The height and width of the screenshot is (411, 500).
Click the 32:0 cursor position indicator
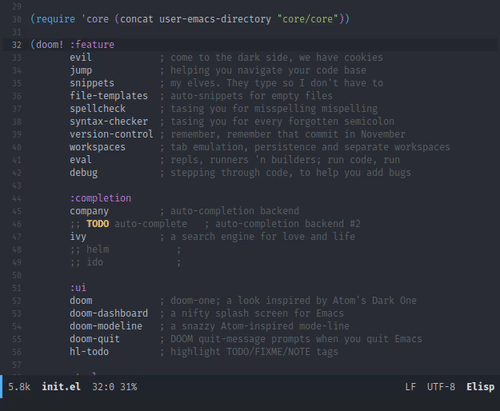pyautogui.click(x=103, y=387)
